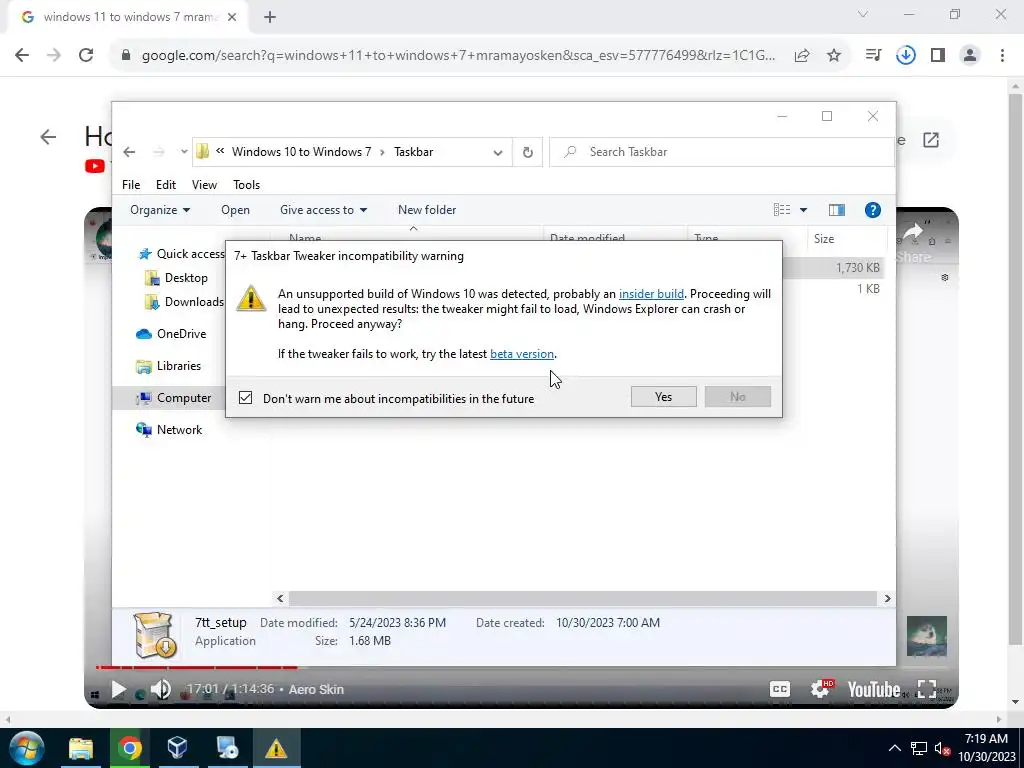Click the 7tt_setup installer icon
Screen dimensions: 1024x768
click(154, 634)
